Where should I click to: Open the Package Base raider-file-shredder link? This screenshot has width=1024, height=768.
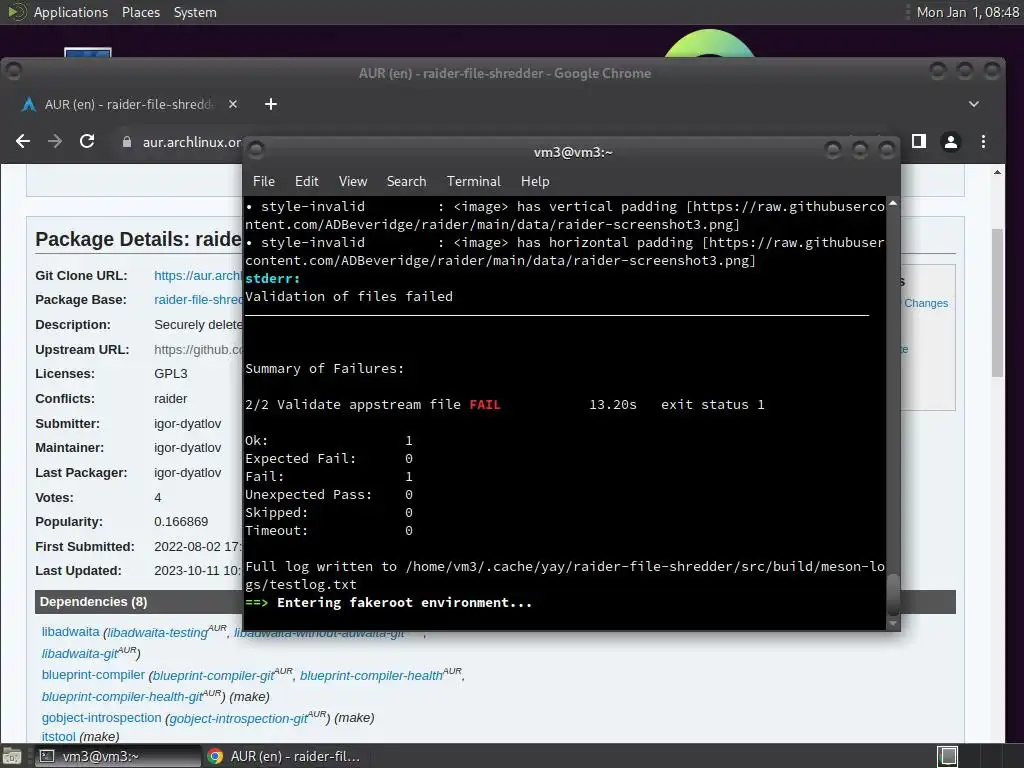tap(198, 300)
